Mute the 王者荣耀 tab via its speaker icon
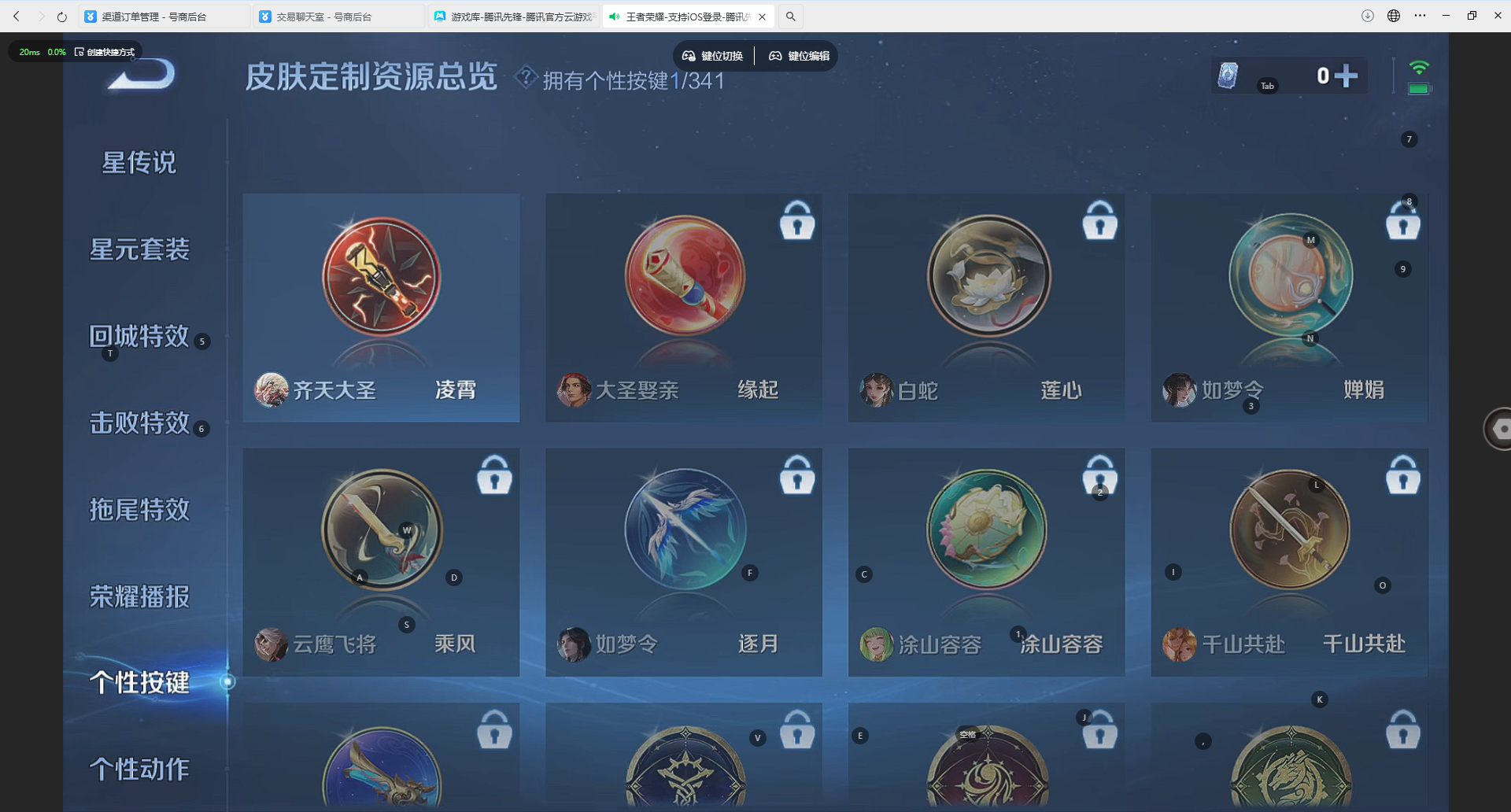The image size is (1511, 812). point(615,16)
